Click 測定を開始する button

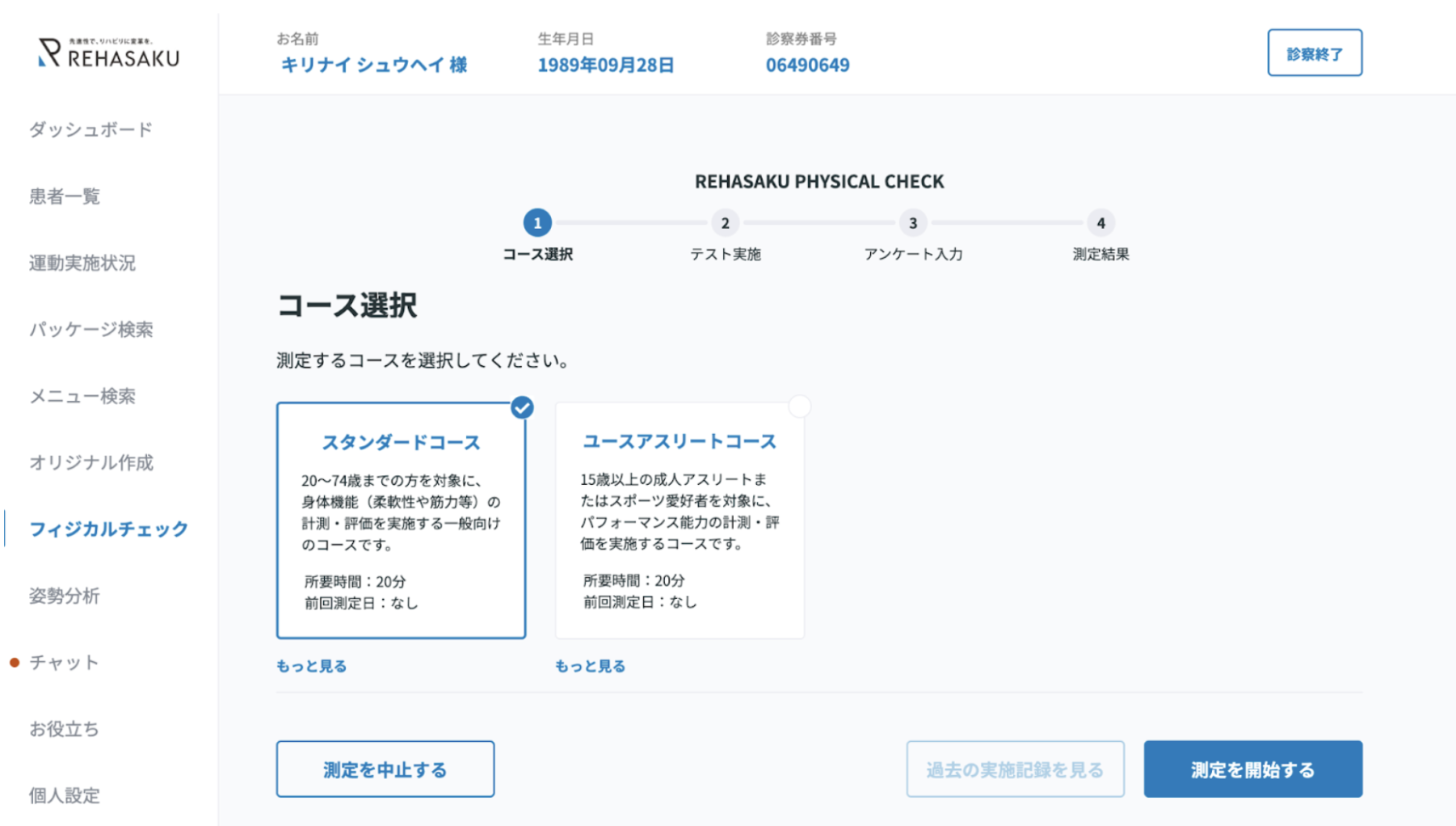(x=1252, y=769)
